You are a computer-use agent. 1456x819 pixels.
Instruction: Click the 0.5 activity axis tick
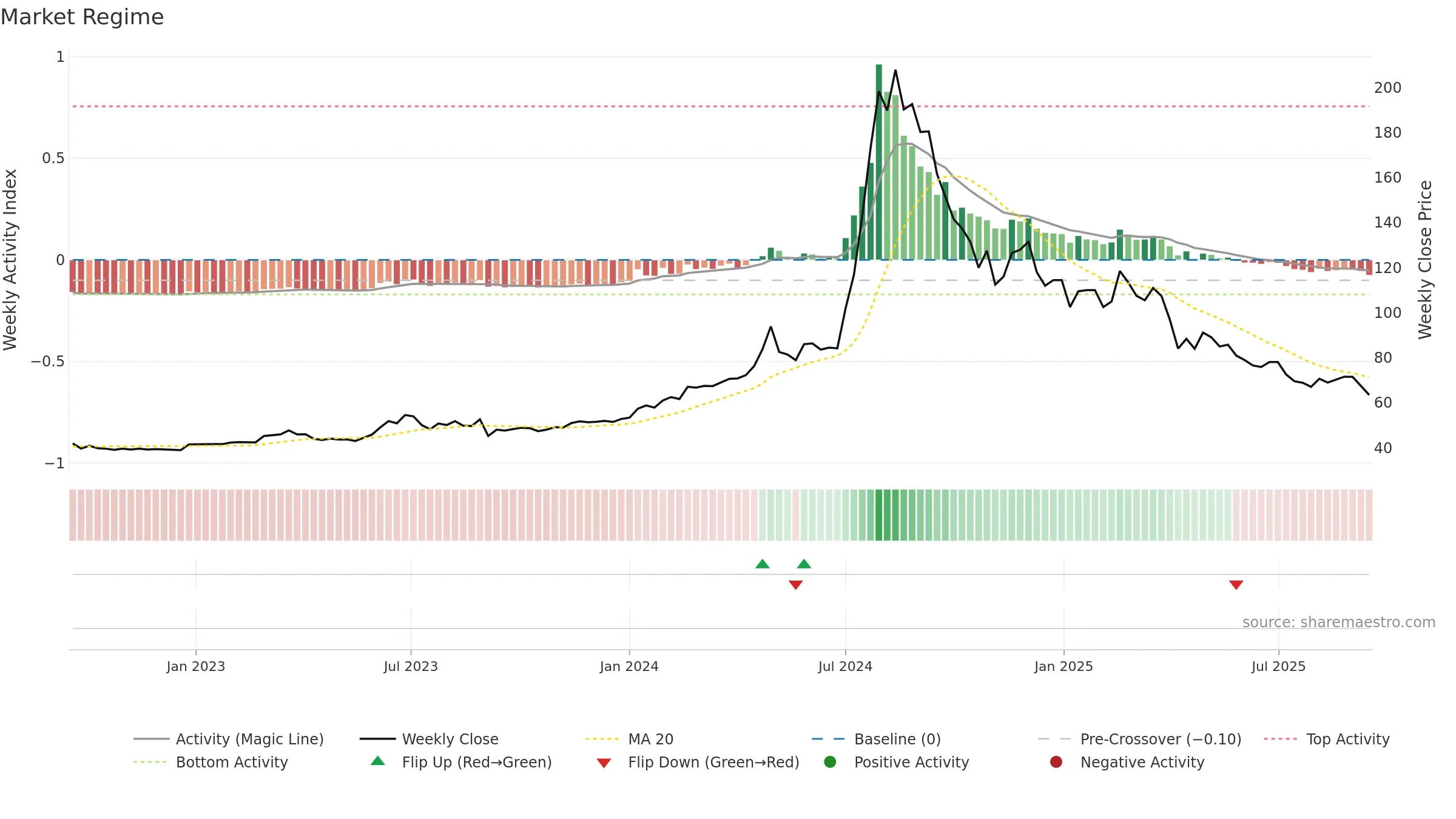pos(53,158)
